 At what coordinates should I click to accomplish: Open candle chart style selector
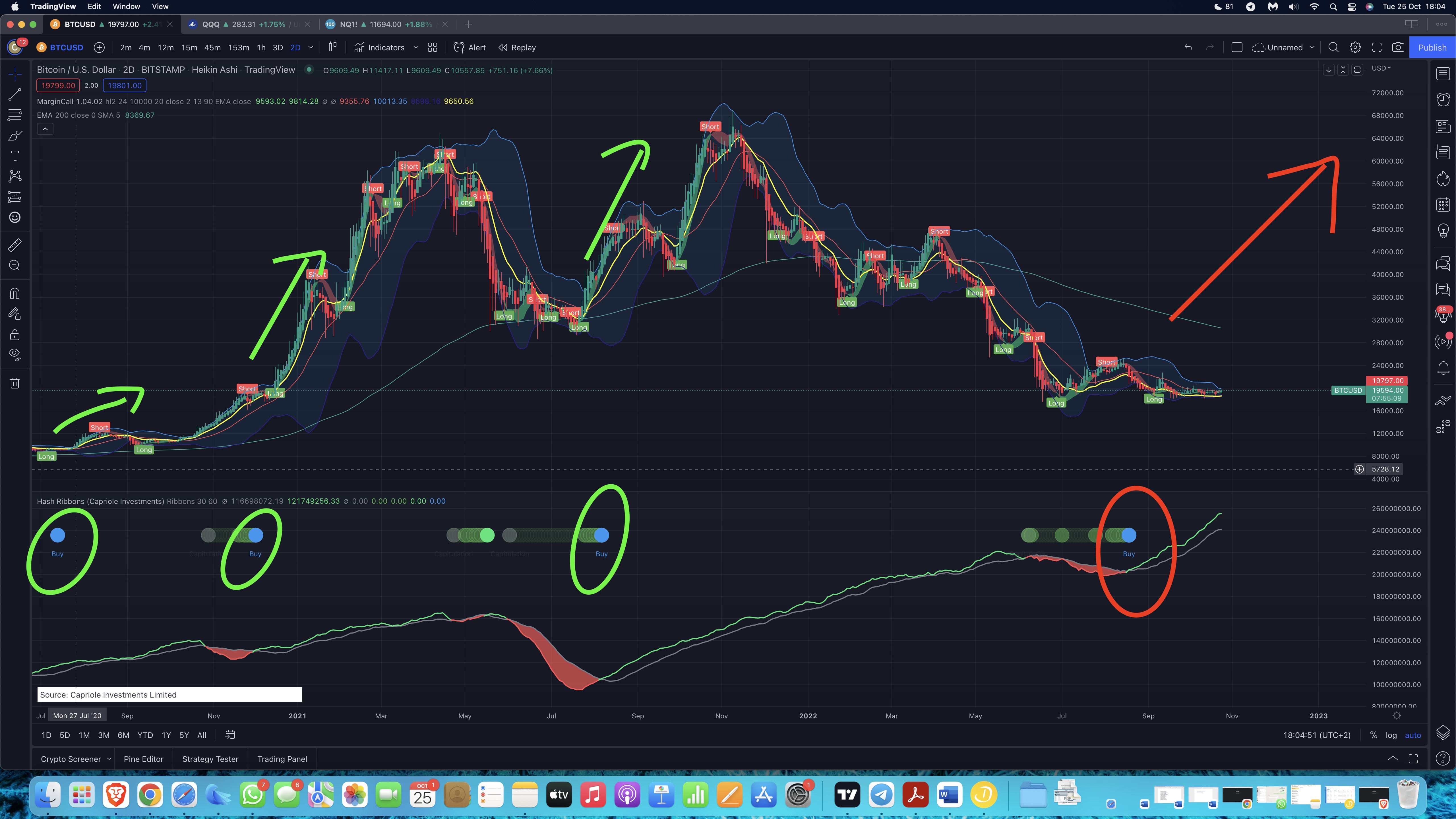332,47
